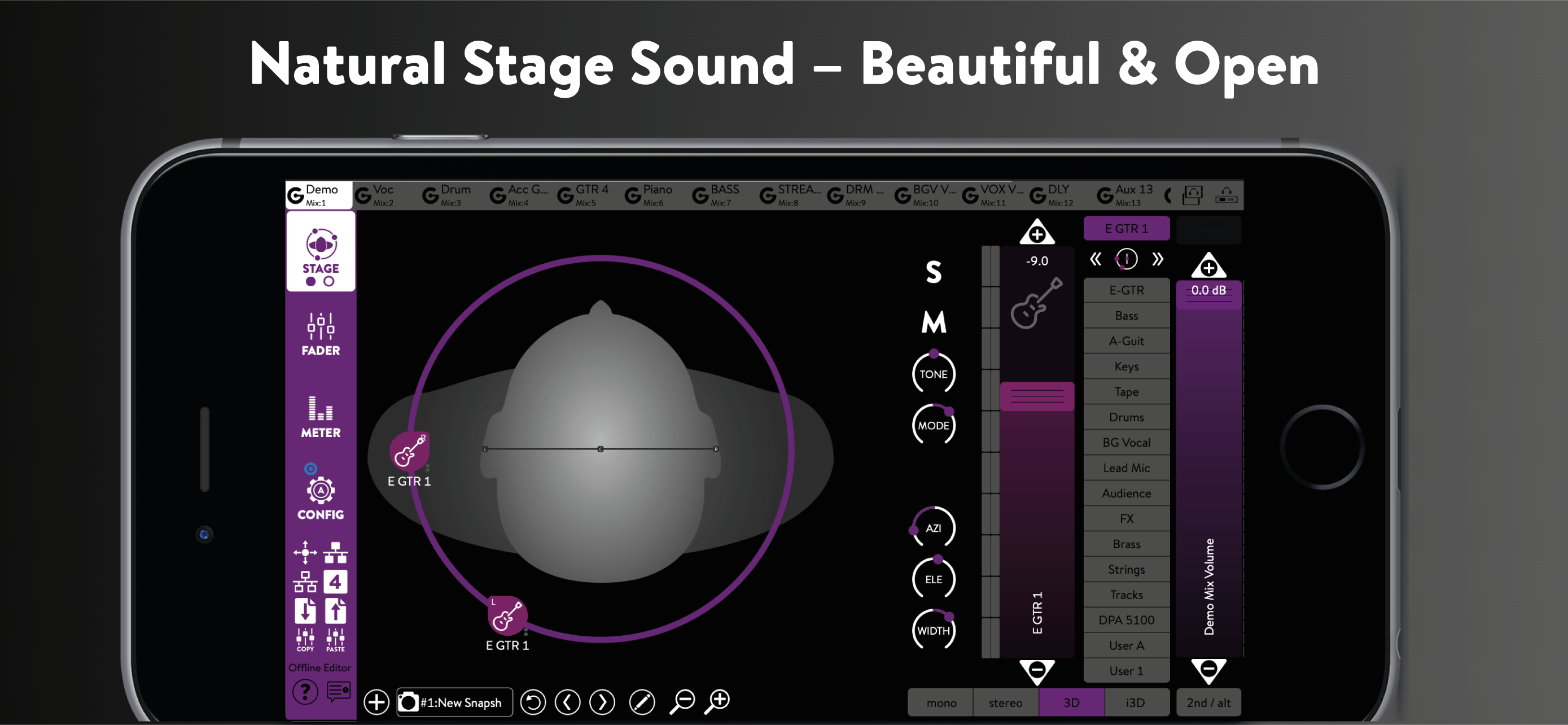1568x725 pixels.
Task: Zoom out the stage view
Action: click(x=682, y=701)
